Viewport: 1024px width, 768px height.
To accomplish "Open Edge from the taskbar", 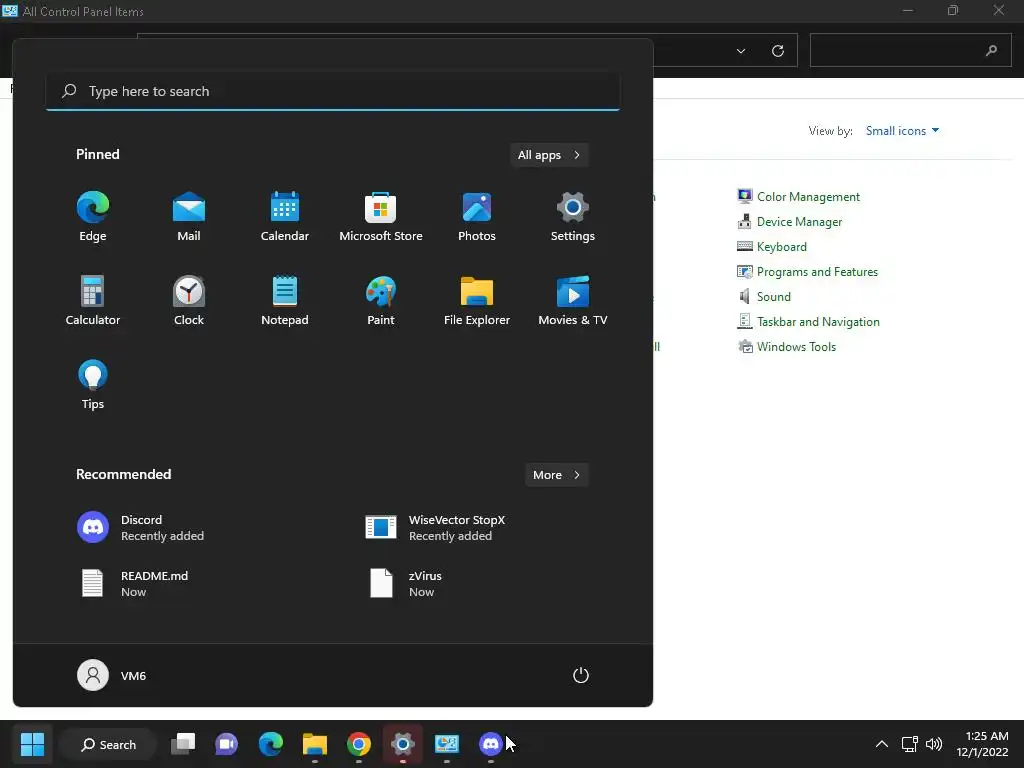I will 270,744.
